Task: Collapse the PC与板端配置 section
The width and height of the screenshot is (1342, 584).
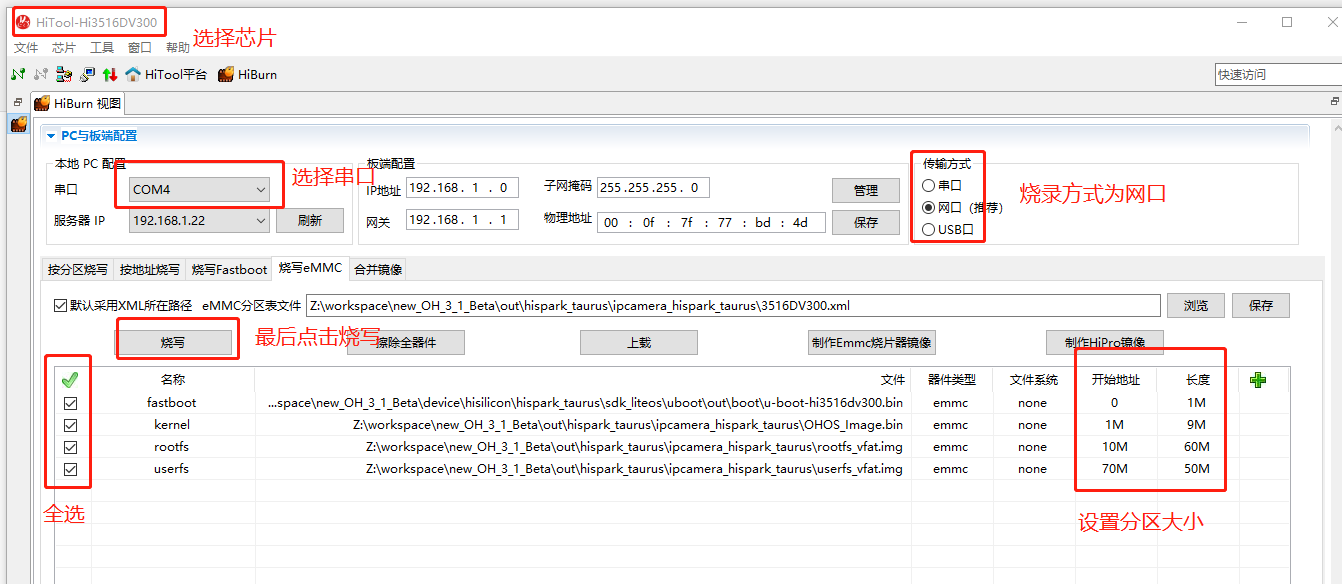Action: (x=51, y=136)
